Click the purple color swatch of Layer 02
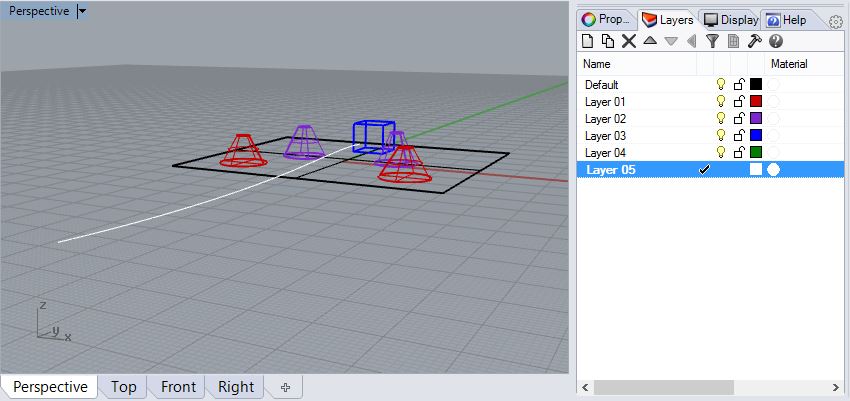The width and height of the screenshot is (850, 401). click(x=756, y=118)
